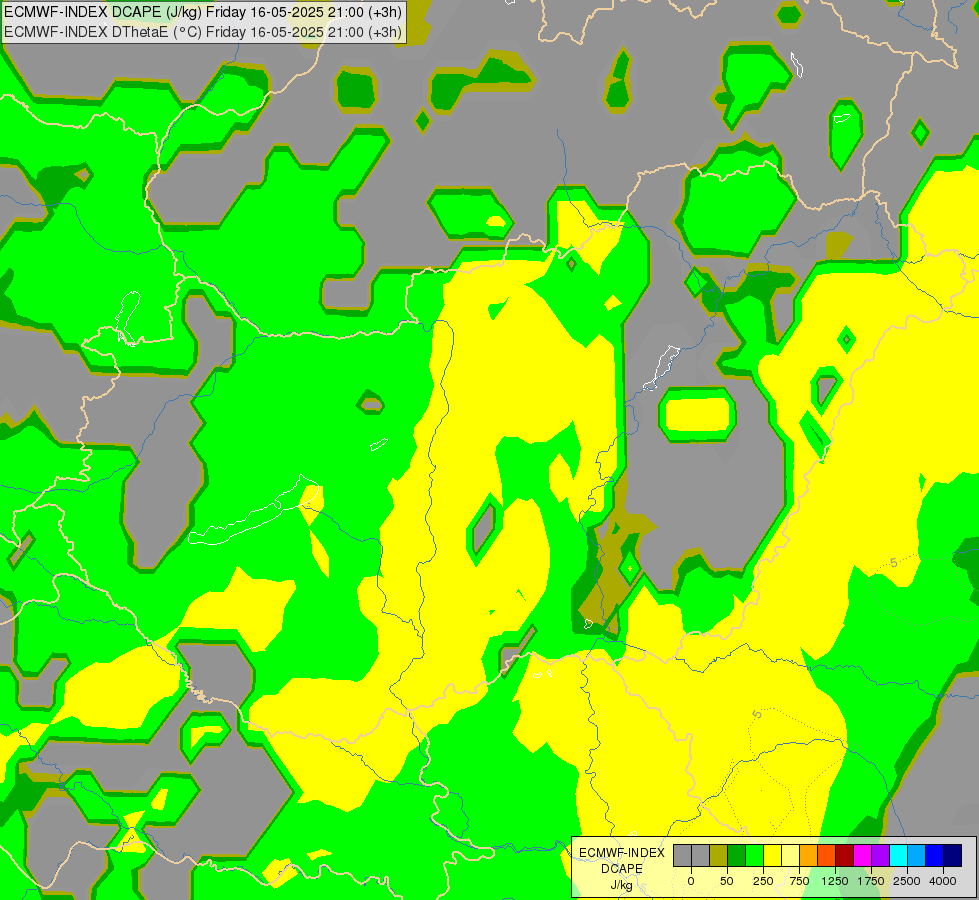Click the legend value 2500

click(907, 881)
